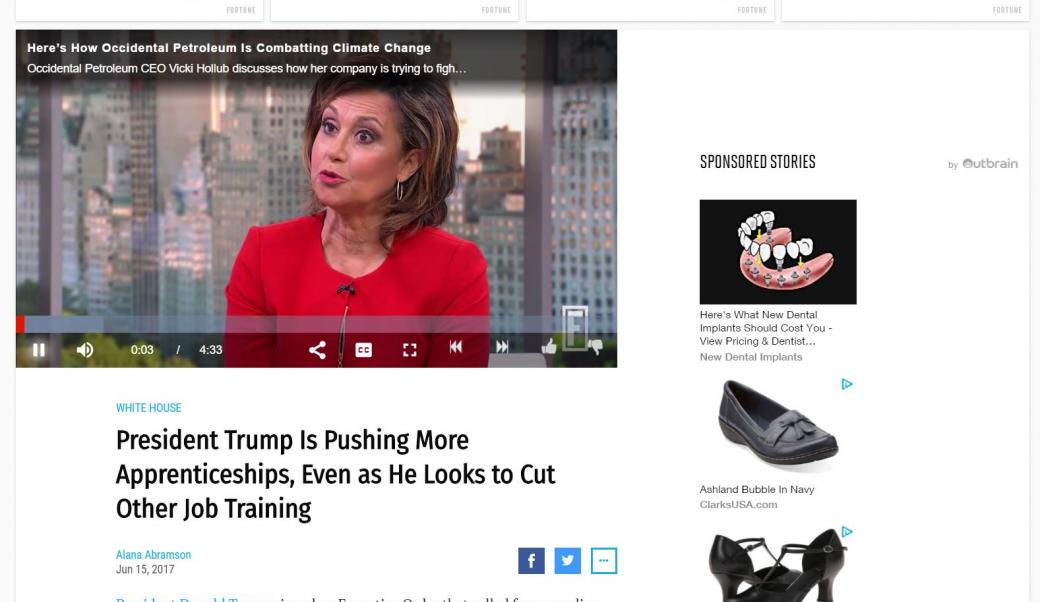Visit the Outbrain logo link
Screen dimensions: 1040x602
[x=990, y=163]
